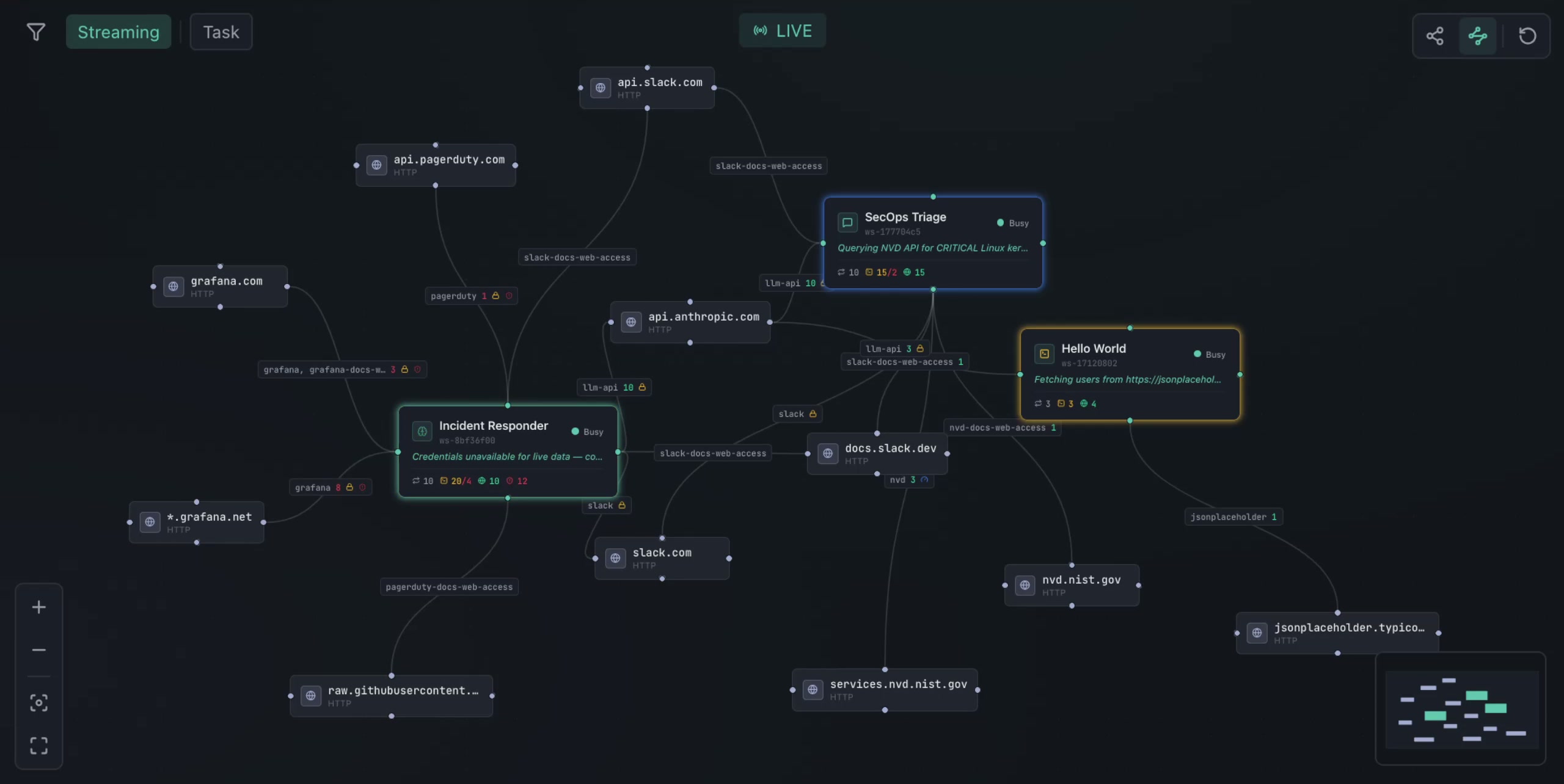The image size is (1564, 784).
Task: Select the Streaming tab
Action: [119, 32]
